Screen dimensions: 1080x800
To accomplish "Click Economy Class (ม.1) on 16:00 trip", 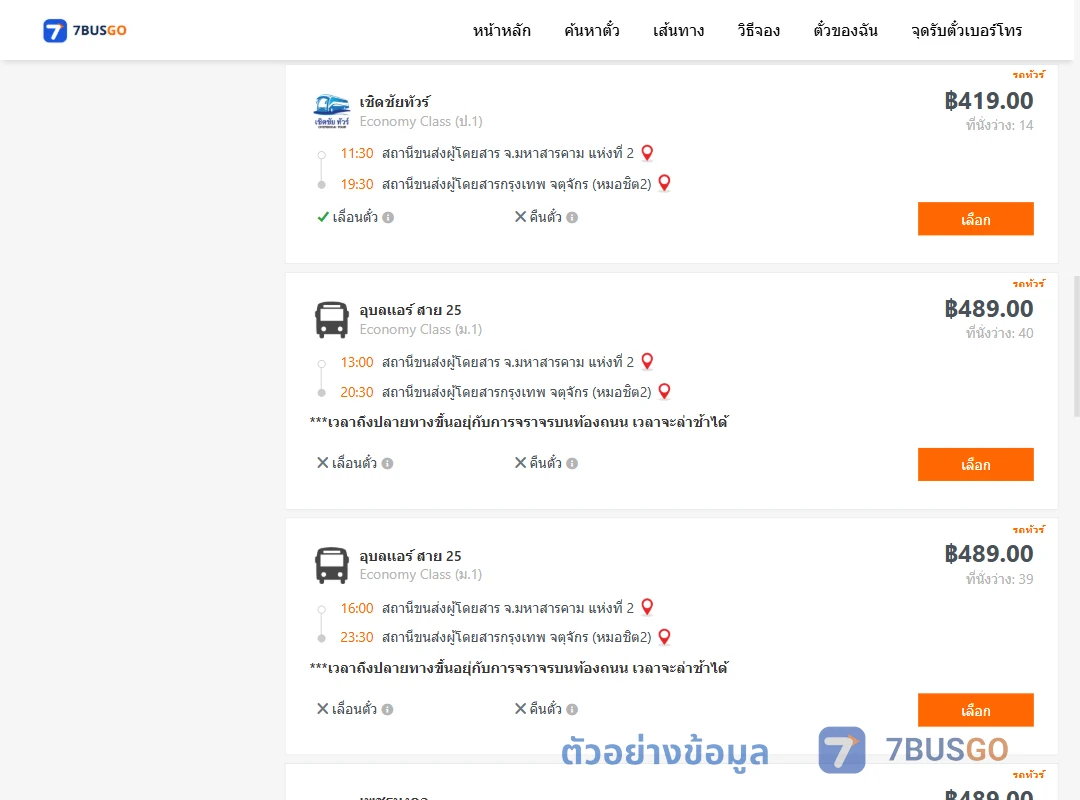I will pos(421,575).
